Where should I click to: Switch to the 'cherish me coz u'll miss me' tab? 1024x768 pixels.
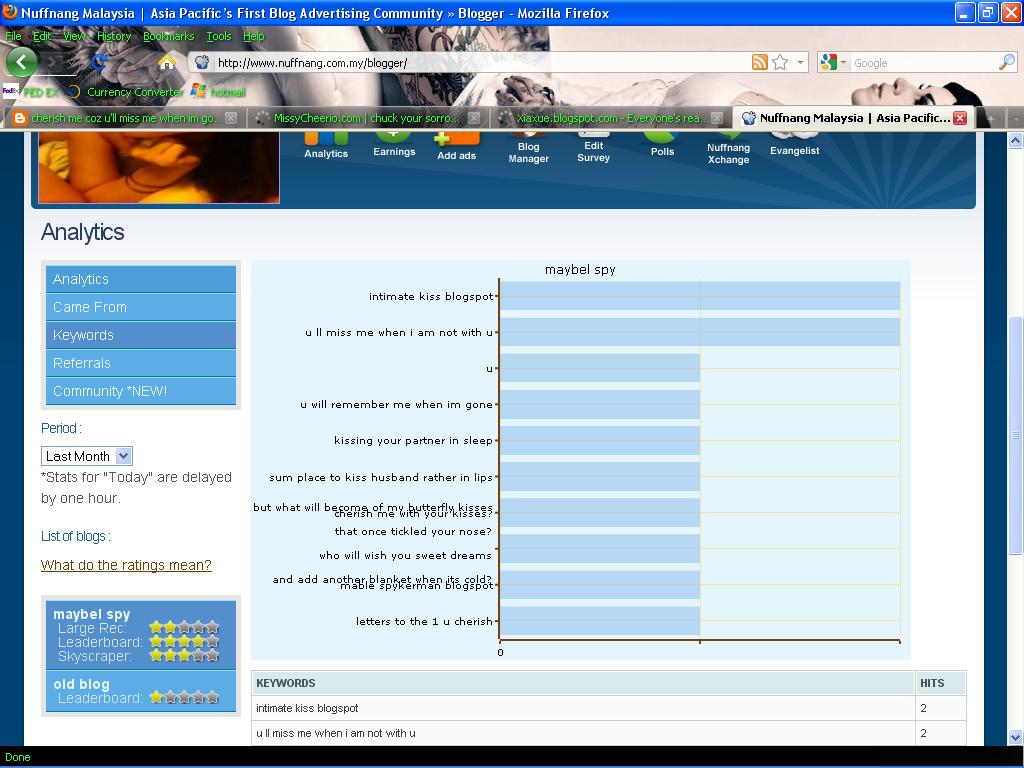pyautogui.click(x=124, y=118)
